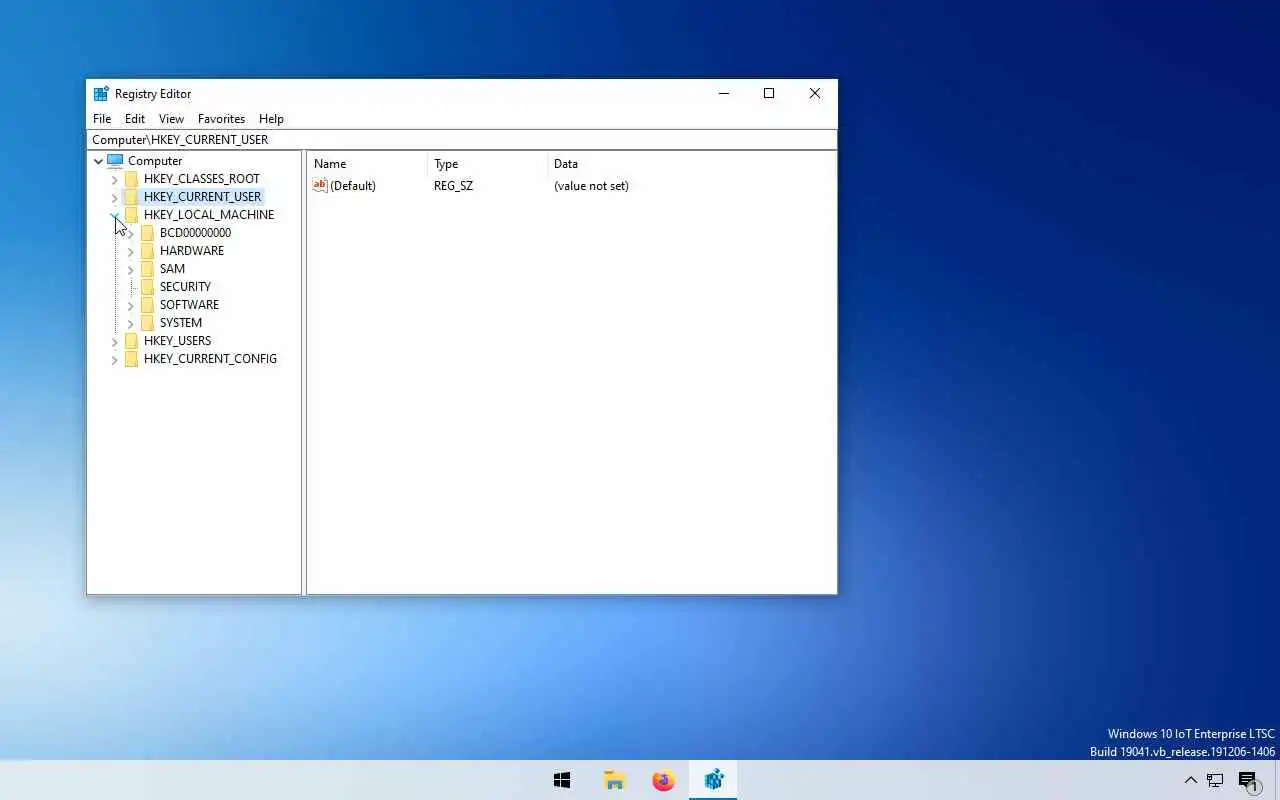Expand HKEY_USERS arrow
The image size is (1280, 800).
click(x=114, y=341)
